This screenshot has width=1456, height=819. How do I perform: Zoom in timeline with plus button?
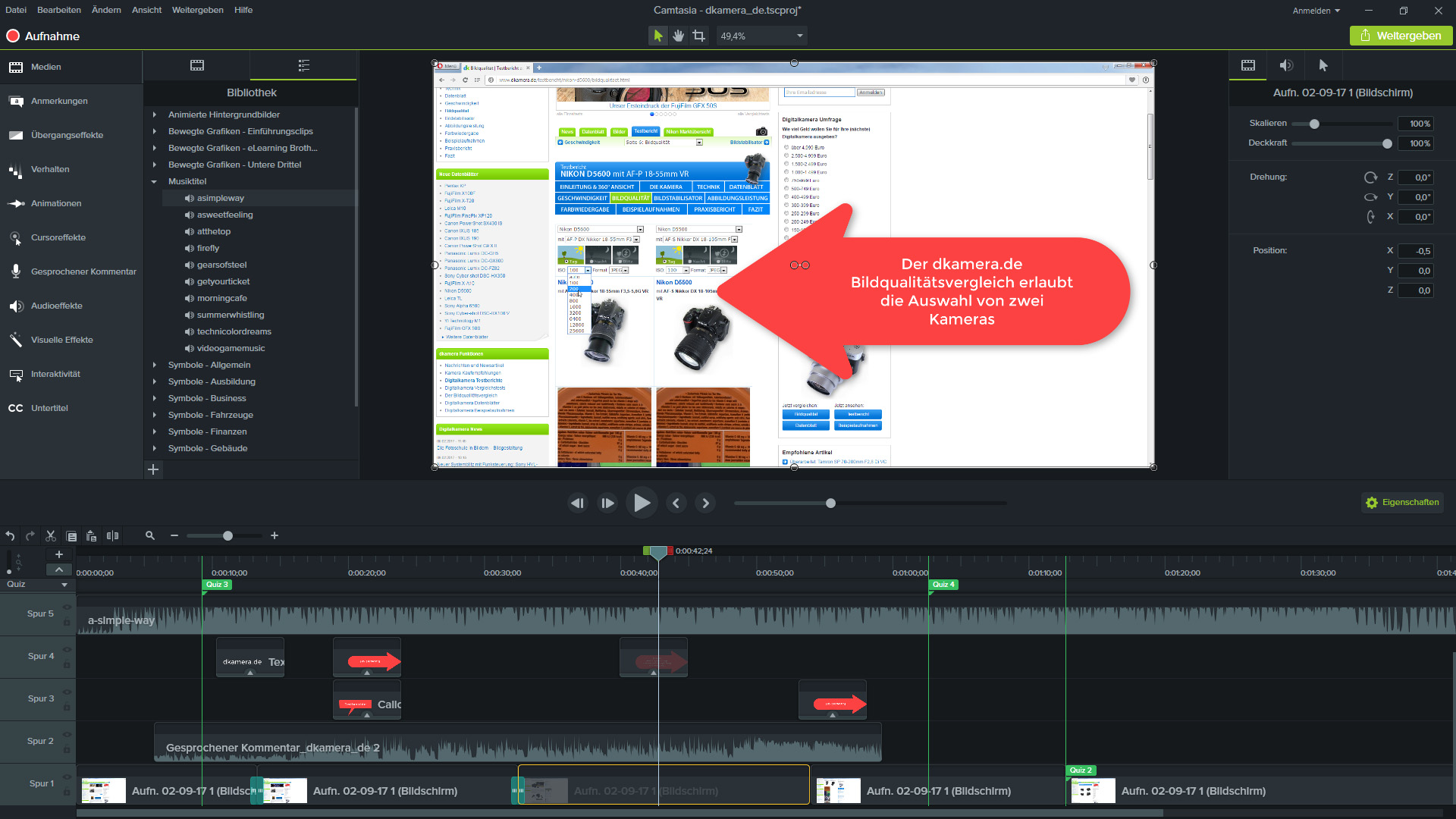275,536
